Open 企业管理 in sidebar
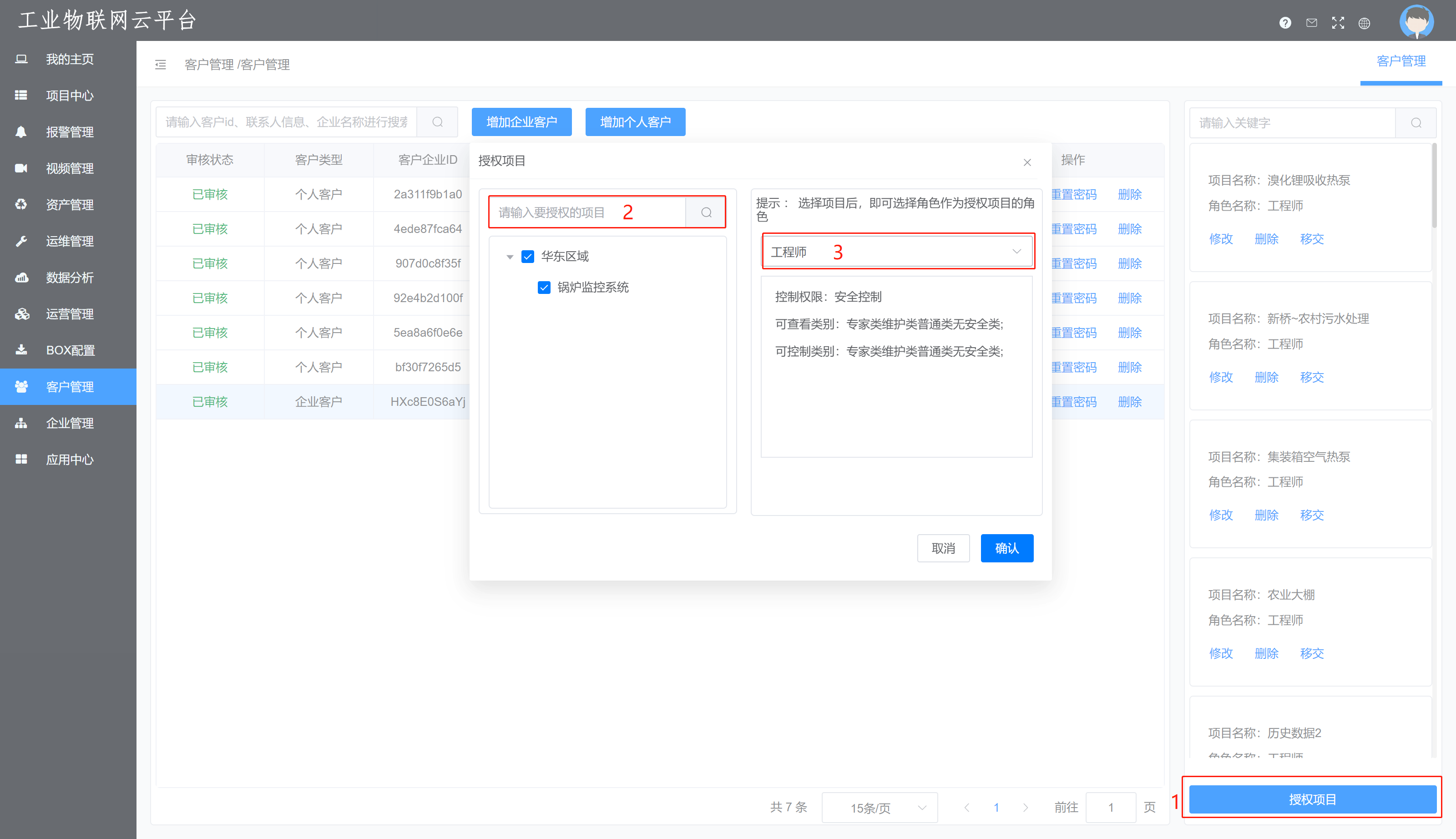The image size is (1456, 839). coord(69,423)
